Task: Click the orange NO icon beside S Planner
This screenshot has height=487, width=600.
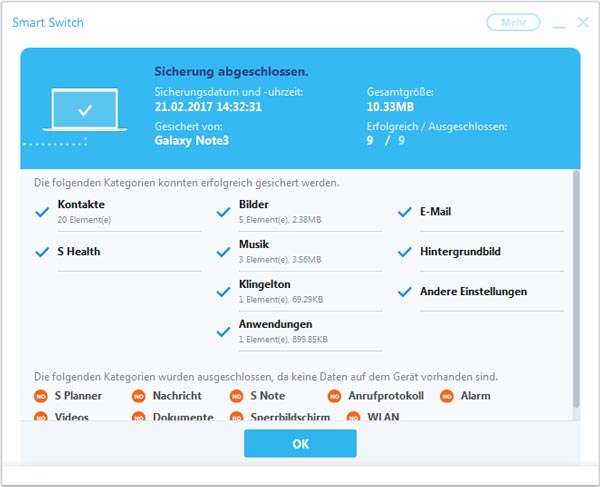Action: (41, 397)
